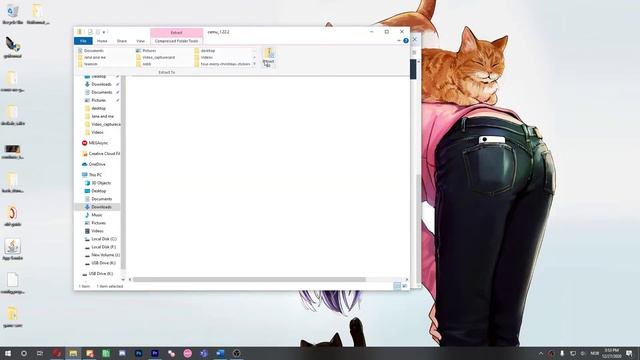This screenshot has width=640, height=360.
Task: Open Photoshop from the taskbar
Action: point(138,353)
